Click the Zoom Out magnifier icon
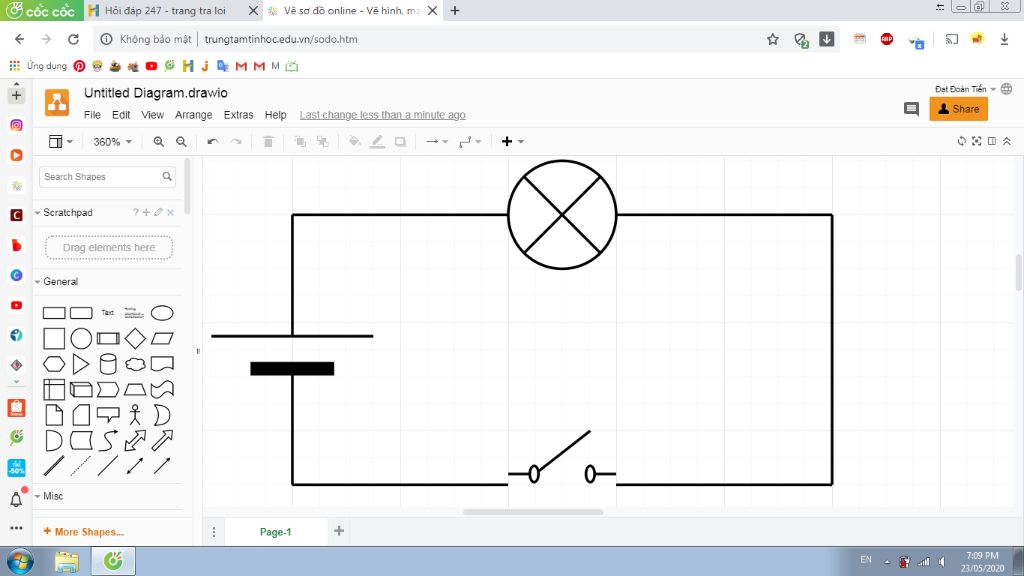Viewport: 1024px width, 576px height. tap(182, 142)
